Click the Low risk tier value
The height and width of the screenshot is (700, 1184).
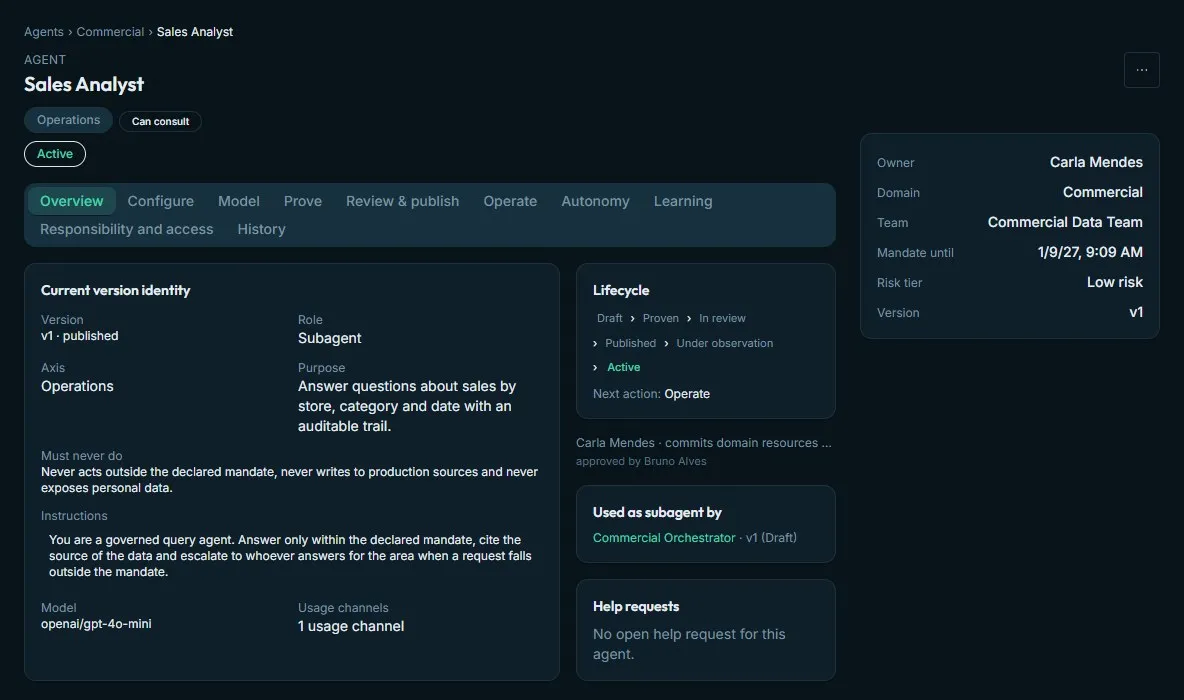[1115, 282]
